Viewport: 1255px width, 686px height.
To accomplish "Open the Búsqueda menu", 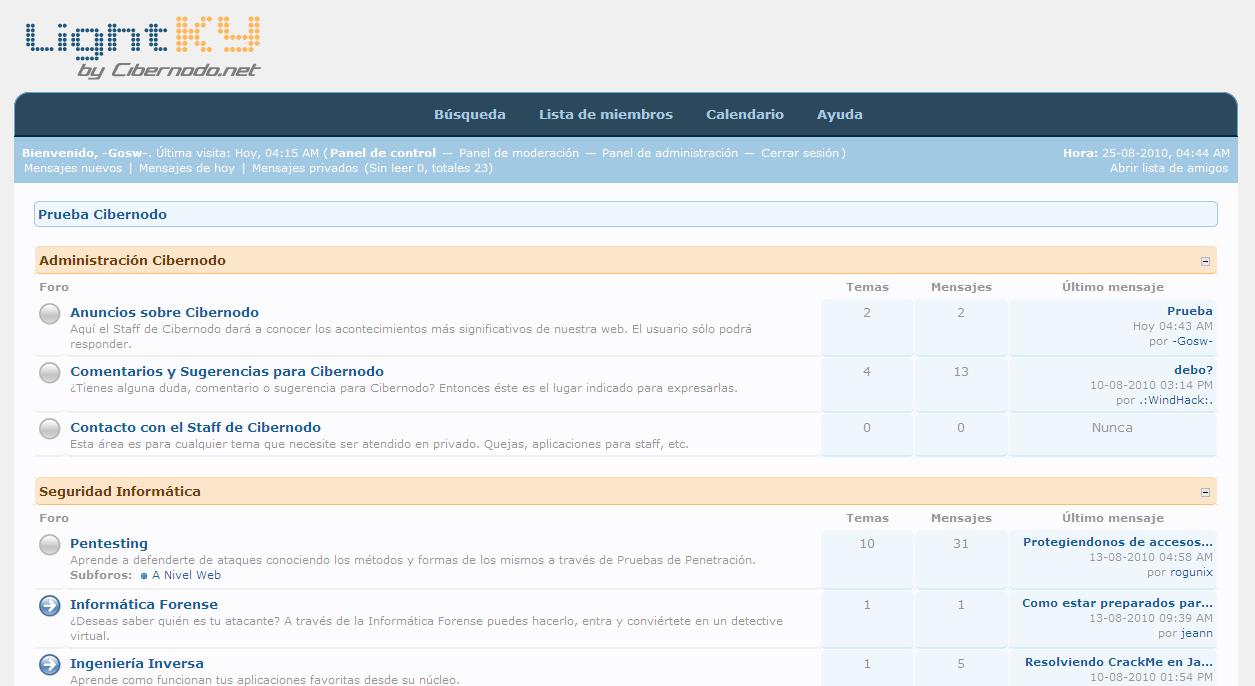I will pos(469,115).
